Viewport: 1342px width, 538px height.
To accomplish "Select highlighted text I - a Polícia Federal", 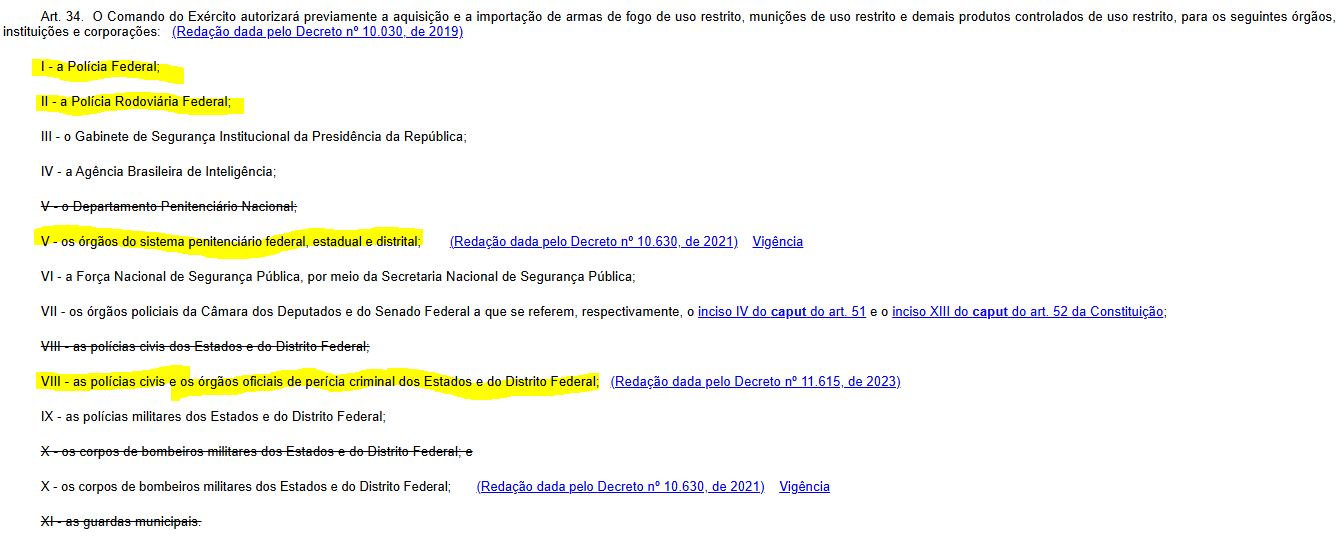I will [100, 67].
